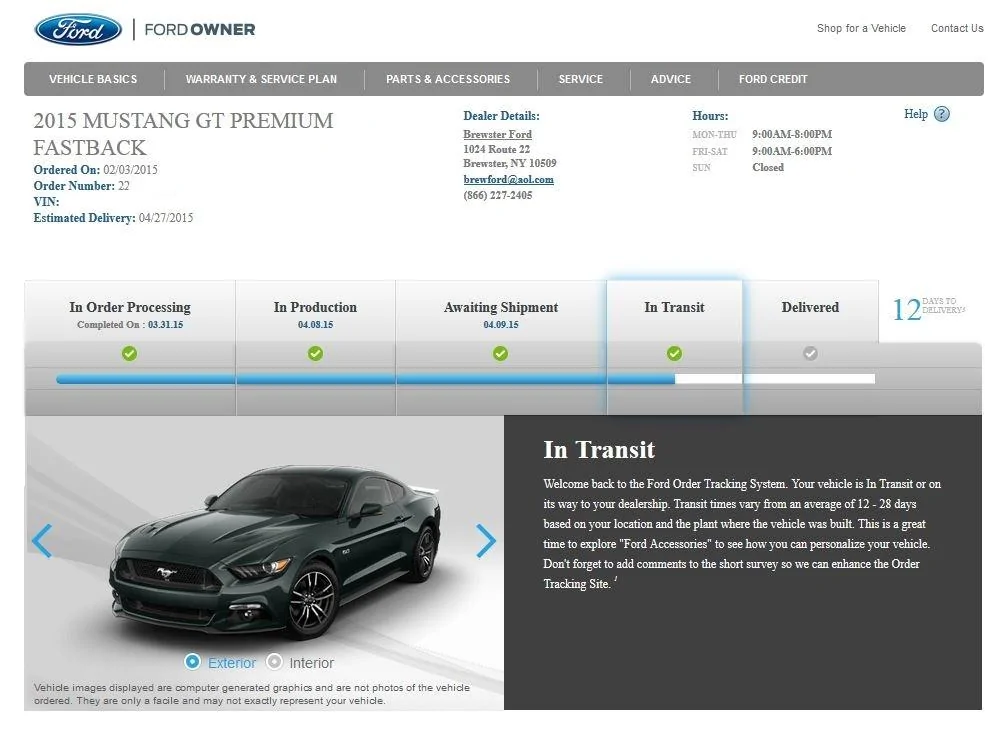The image size is (1002, 733).
Task: Click the Ordered On 02/03/2015 text
Action: click(x=95, y=170)
